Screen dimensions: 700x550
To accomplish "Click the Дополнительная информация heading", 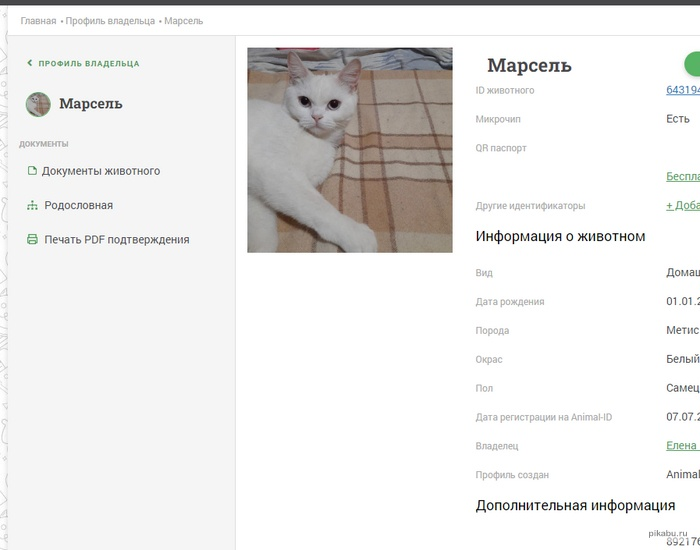I will point(575,505).
